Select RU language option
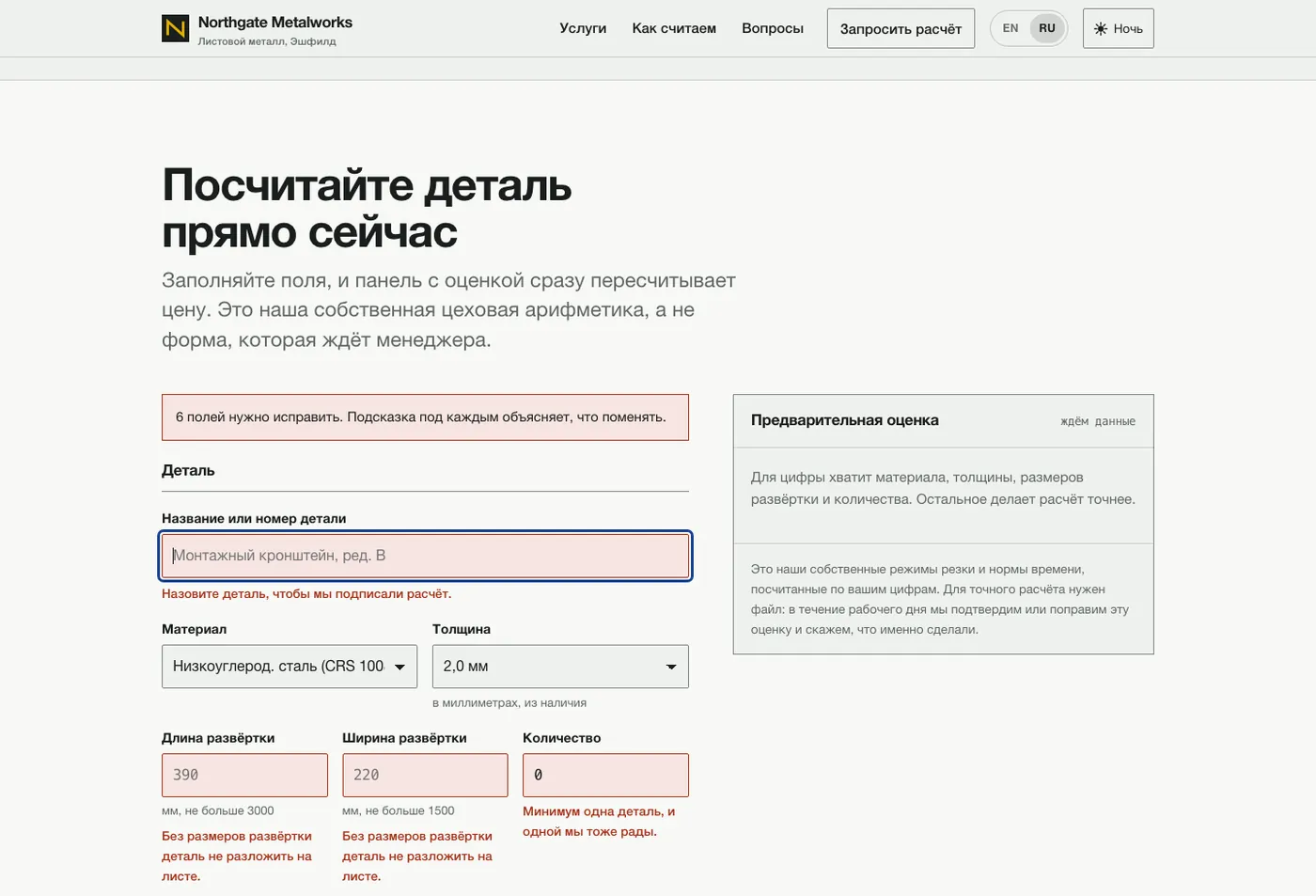This screenshot has width=1316, height=896. click(x=1047, y=28)
